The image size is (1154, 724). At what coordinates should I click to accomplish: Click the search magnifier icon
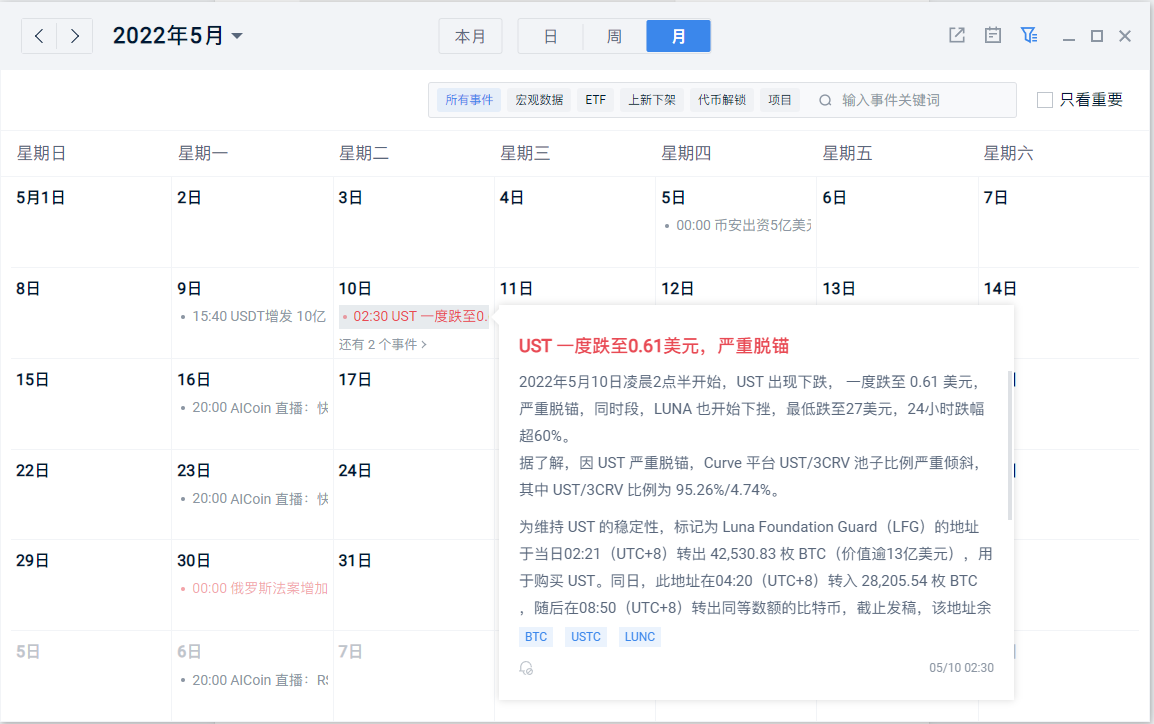[x=825, y=100]
